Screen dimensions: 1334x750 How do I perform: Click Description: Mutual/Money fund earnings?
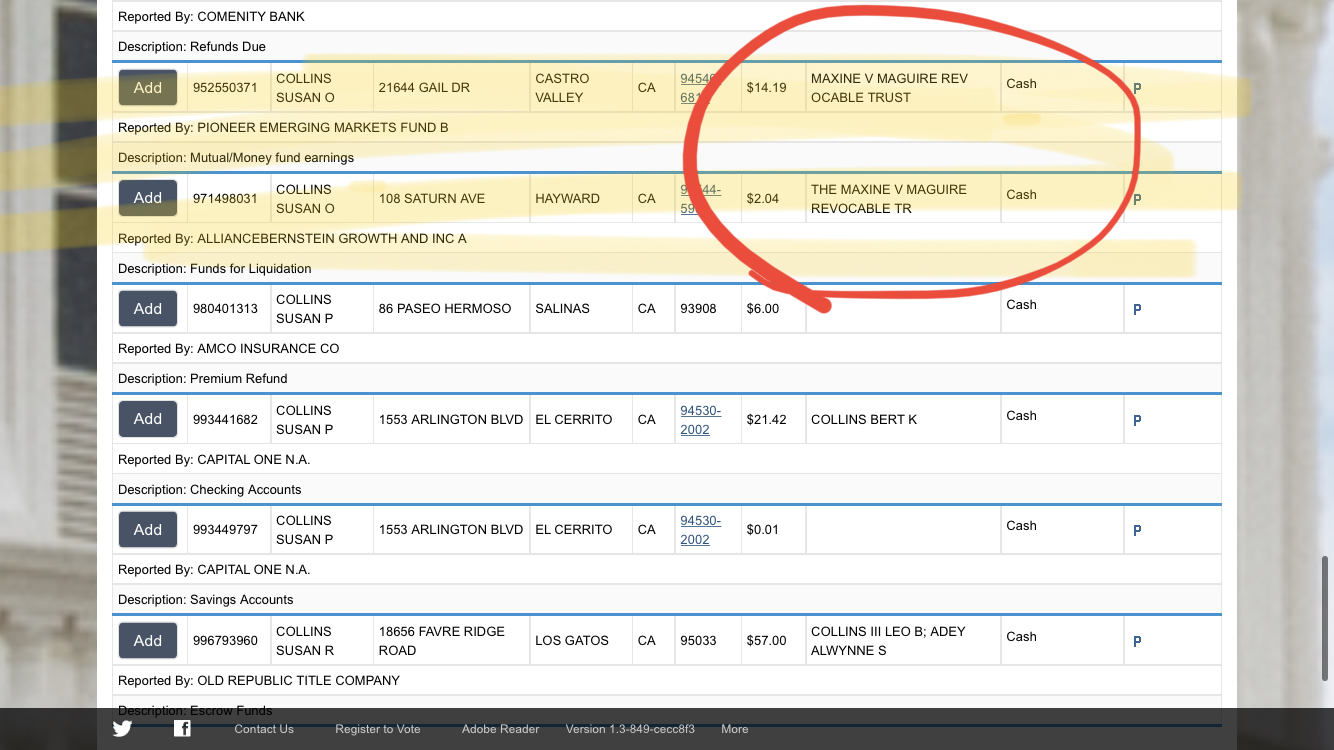667,158
